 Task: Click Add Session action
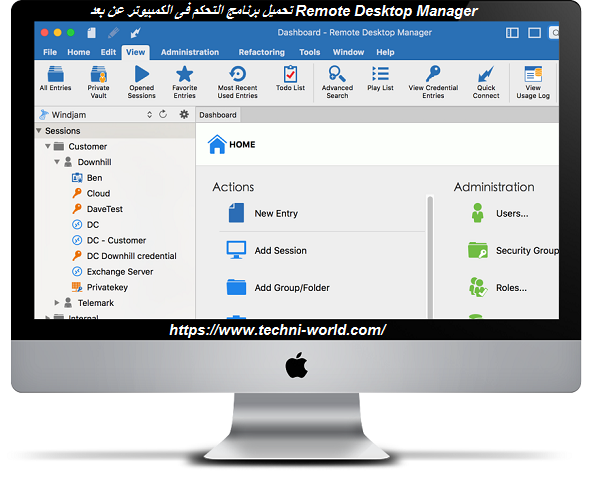[280, 251]
